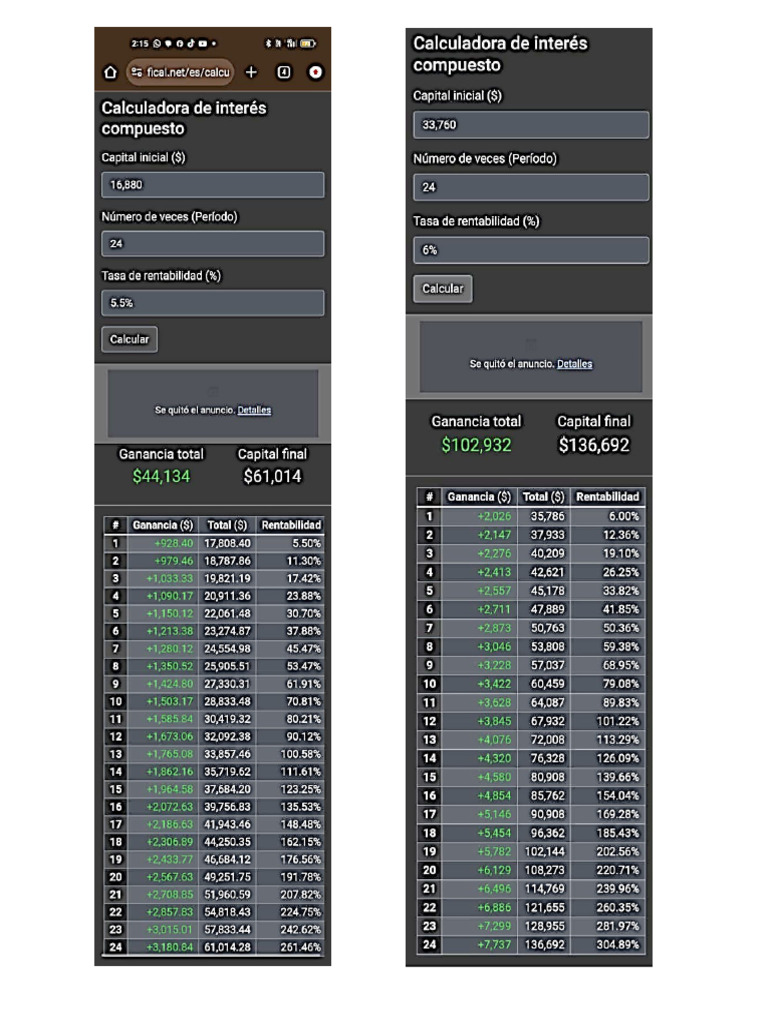Viewport: 768px width, 1024px height.
Task: Open Detalles link in right ad notice
Action: [574, 364]
